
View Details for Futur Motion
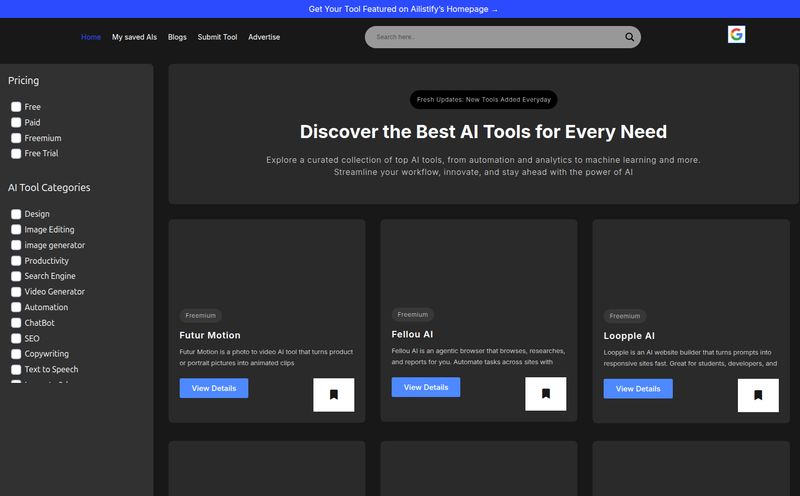pos(214,388)
